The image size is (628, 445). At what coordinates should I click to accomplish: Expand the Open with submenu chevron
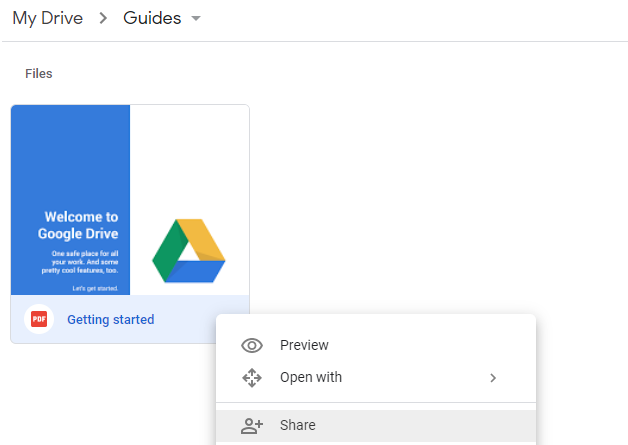(x=493, y=378)
